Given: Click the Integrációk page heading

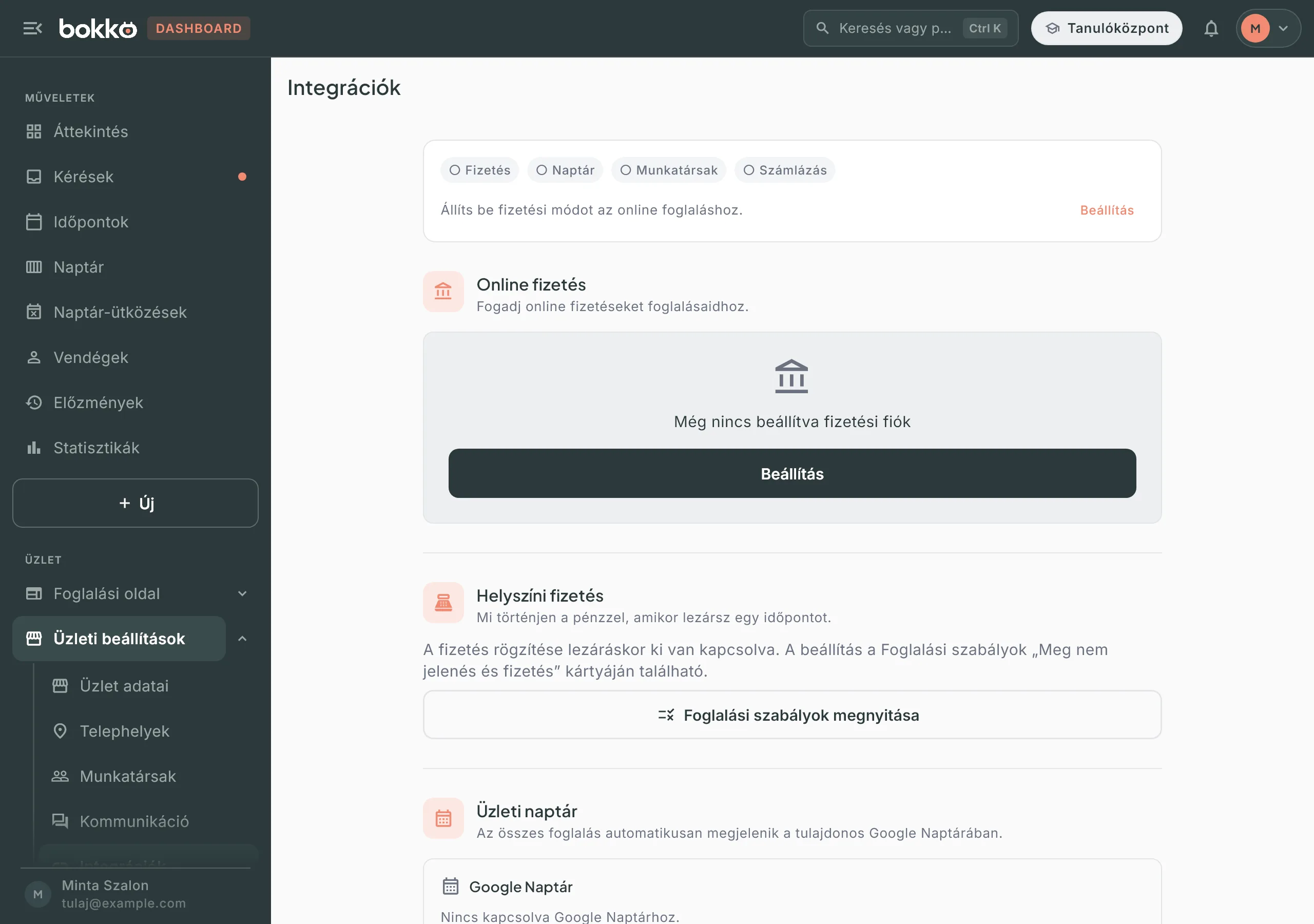Looking at the screenshot, I should (344, 88).
